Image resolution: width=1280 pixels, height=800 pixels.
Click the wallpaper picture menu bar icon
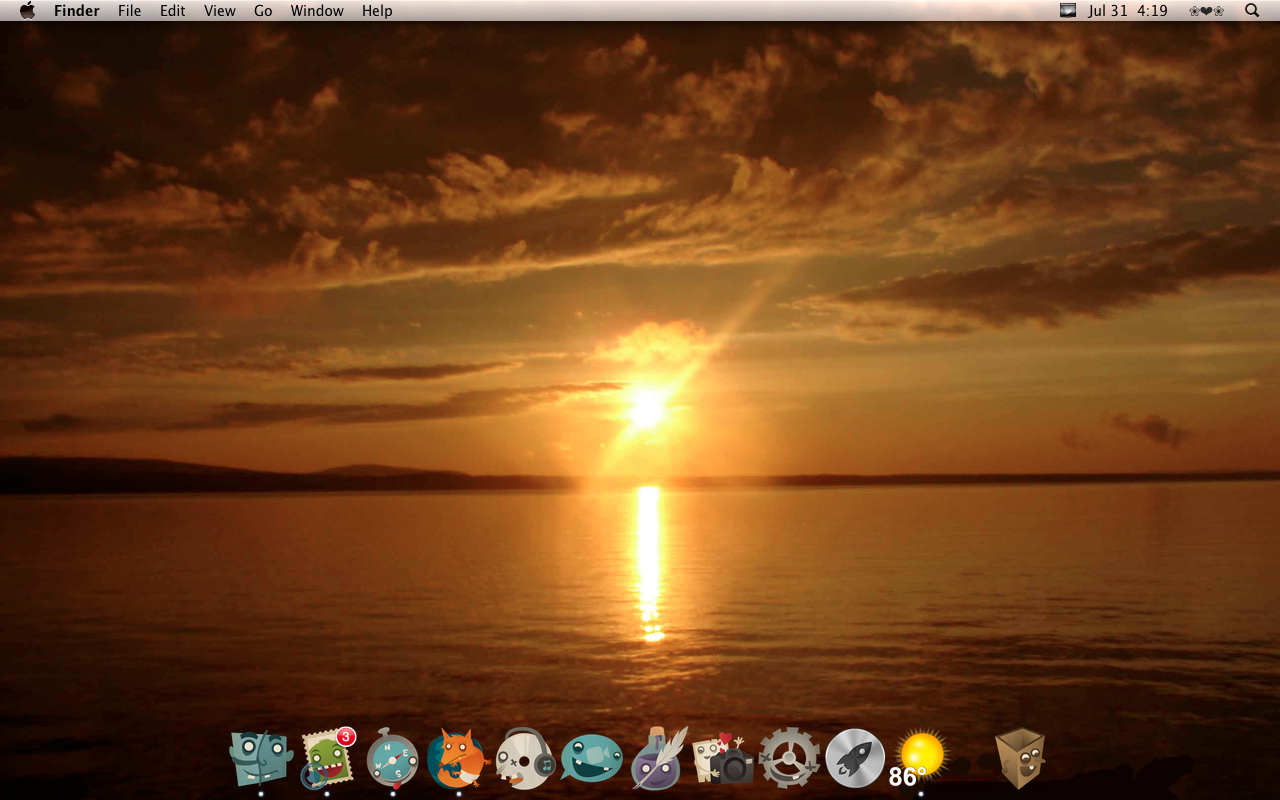pos(1068,10)
